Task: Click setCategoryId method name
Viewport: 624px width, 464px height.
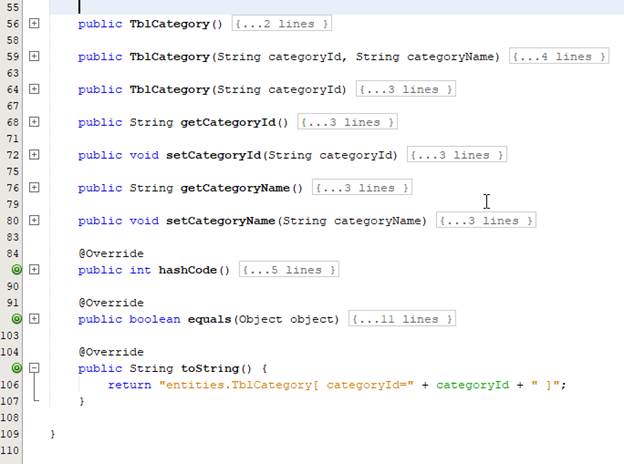Action: click(213, 155)
